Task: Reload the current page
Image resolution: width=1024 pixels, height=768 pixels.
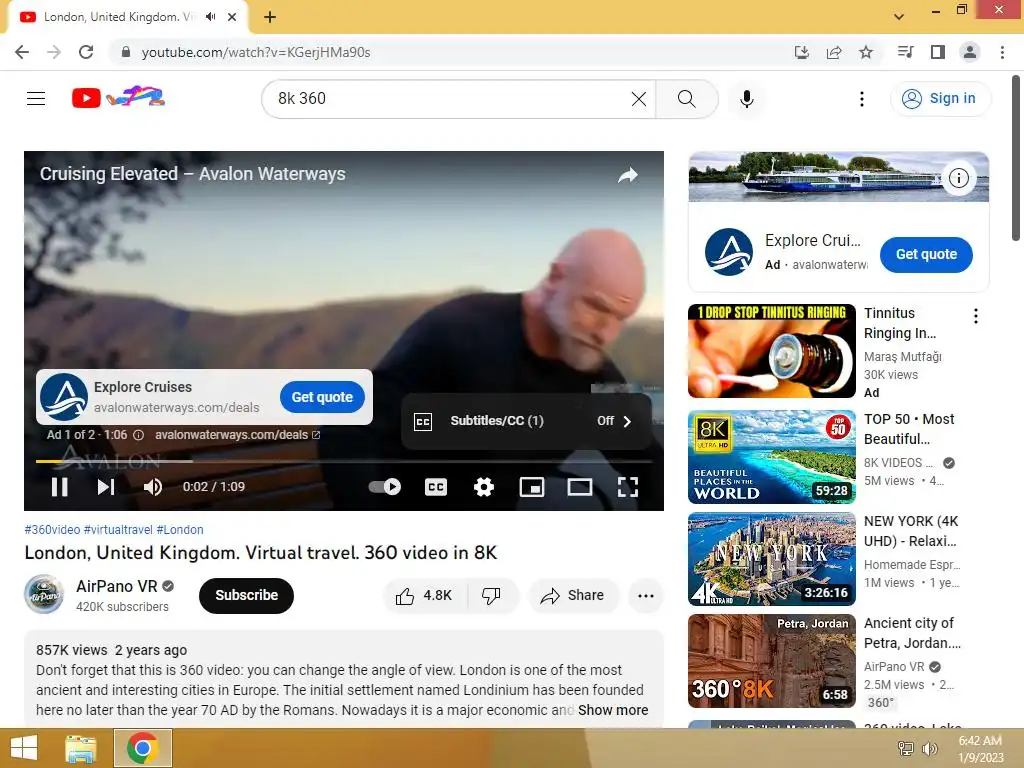Action: 86,52
